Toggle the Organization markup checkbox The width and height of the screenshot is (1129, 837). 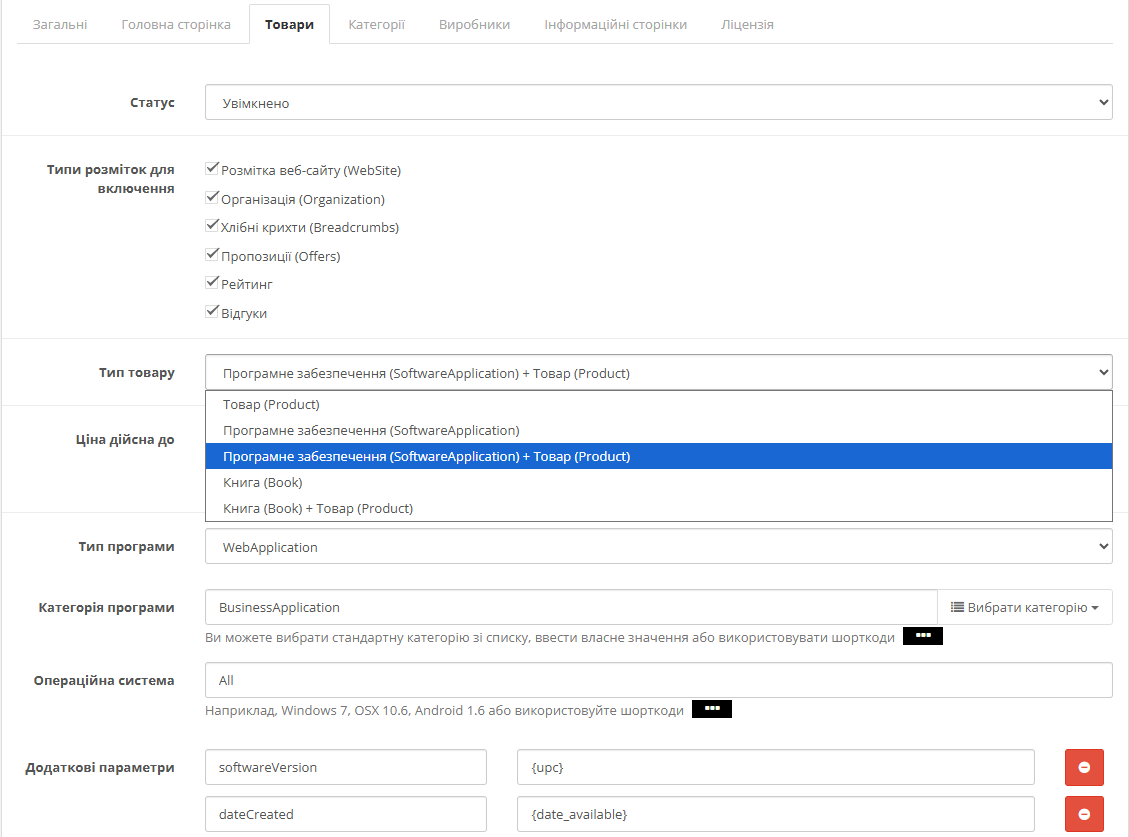pyautogui.click(x=212, y=198)
